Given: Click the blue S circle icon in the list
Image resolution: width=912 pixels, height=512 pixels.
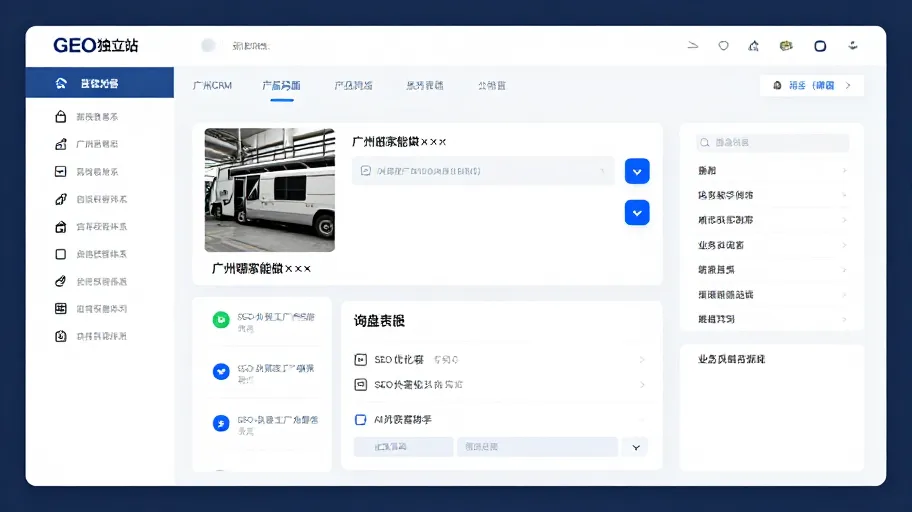Looking at the screenshot, I should (221, 423).
